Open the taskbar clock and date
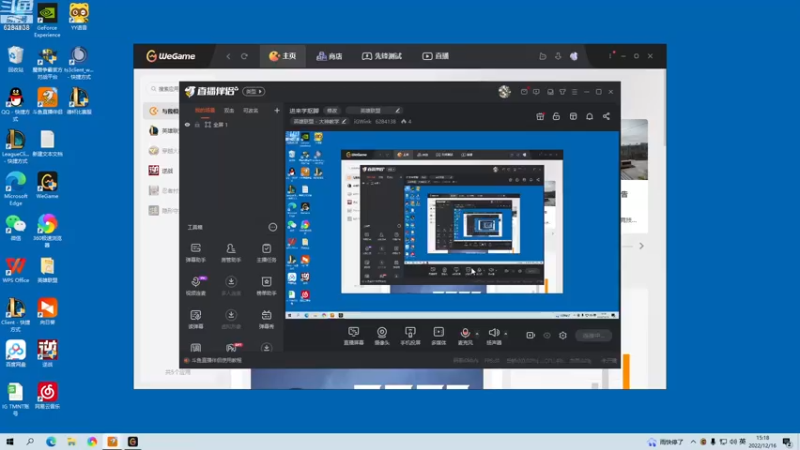The image size is (800, 450). point(762,442)
